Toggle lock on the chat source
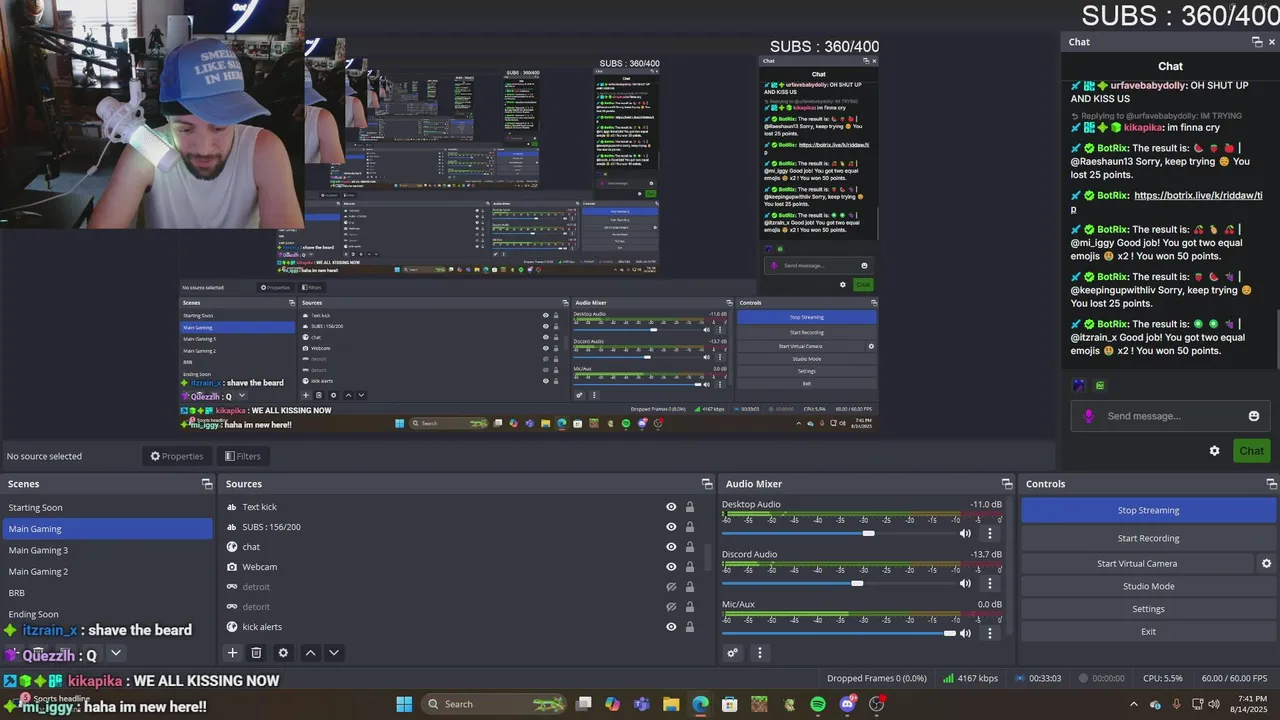 [689, 547]
